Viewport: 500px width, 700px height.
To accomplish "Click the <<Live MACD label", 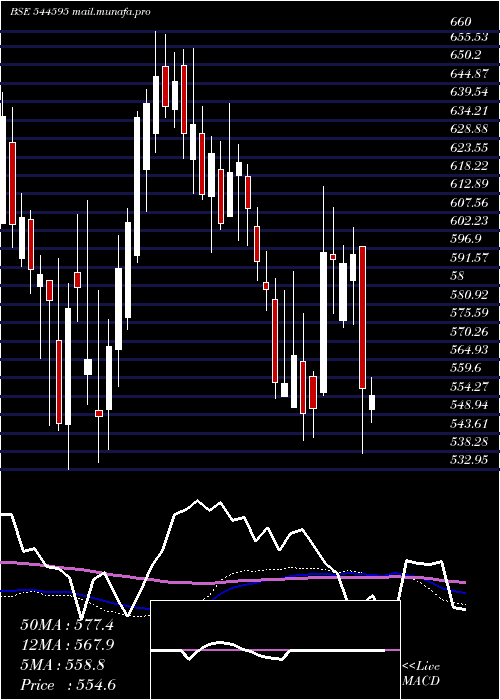I will pyautogui.click(x=421, y=673).
